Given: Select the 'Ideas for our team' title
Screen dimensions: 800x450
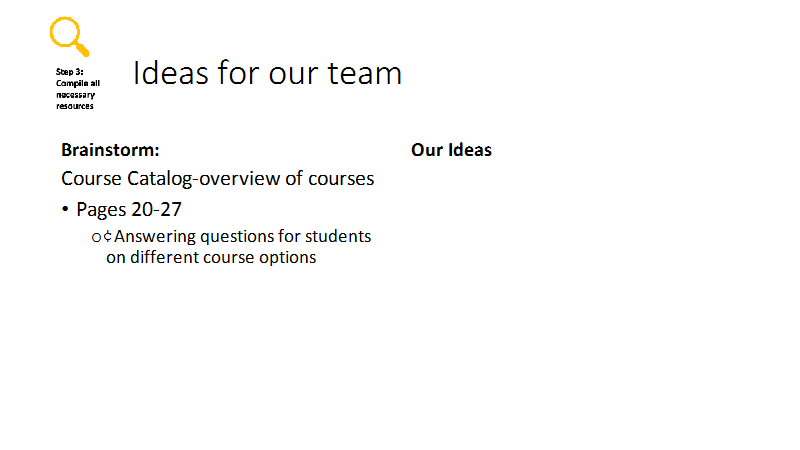Looking at the screenshot, I should pyautogui.click(x=267, y=72).
